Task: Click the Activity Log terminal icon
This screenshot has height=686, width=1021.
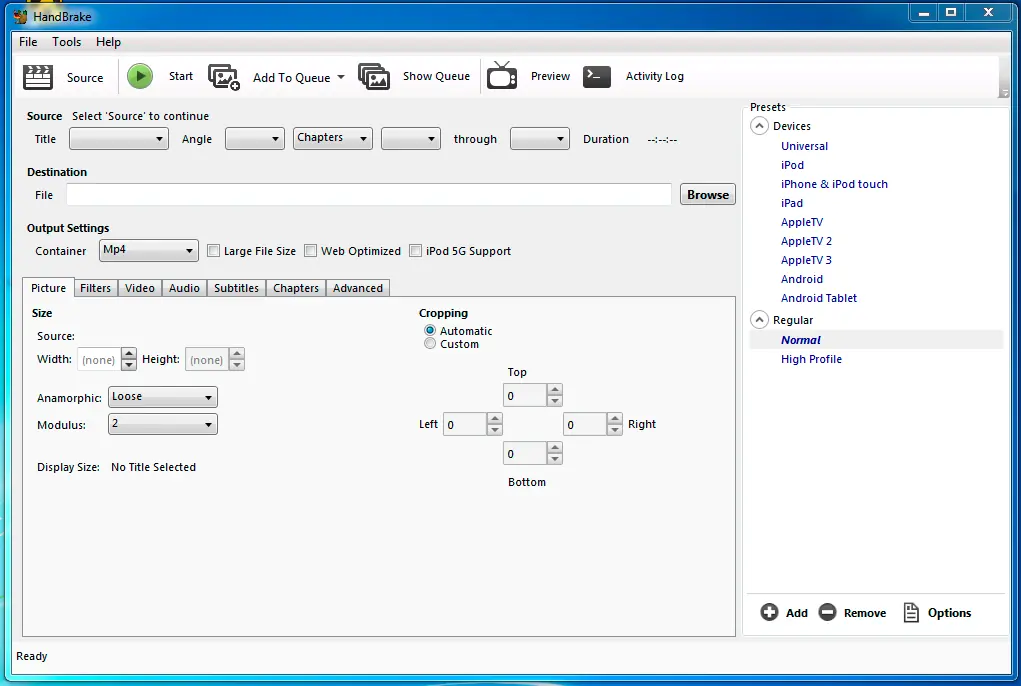Action: point(596,76)
